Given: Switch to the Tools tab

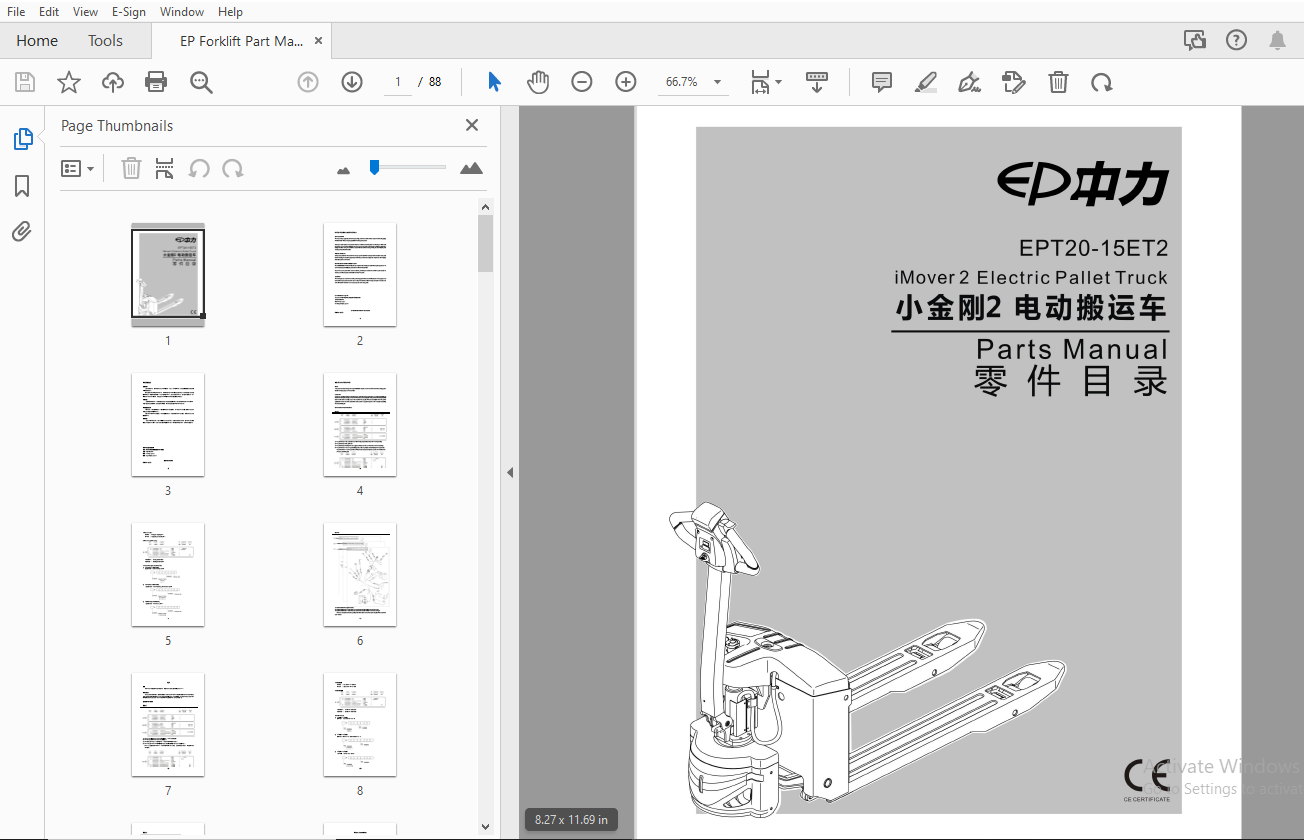Looking at the screenshot, I should [105, 41].
